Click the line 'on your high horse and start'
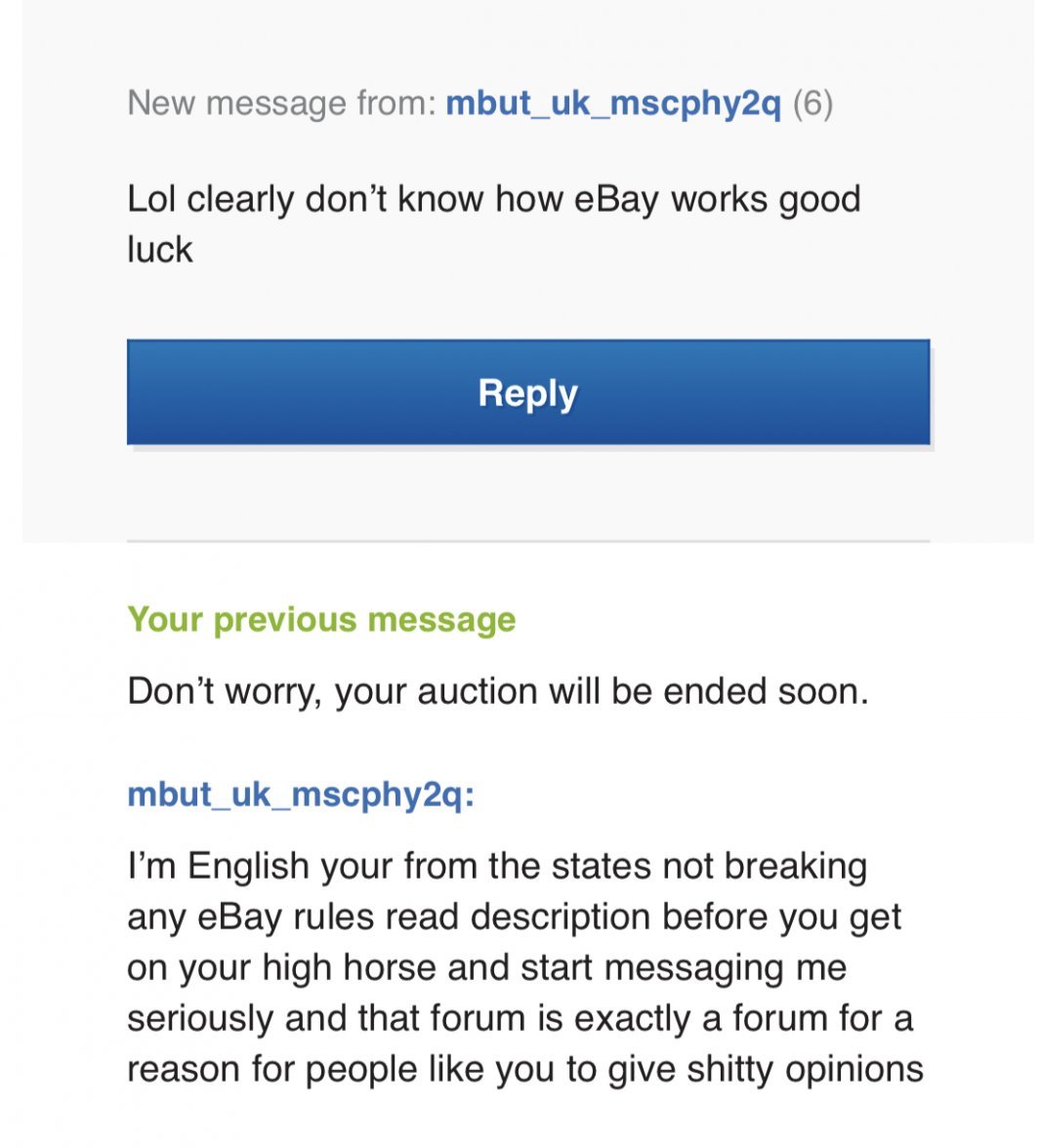Viewport: 1040px width, 1148px height. point(486,968)
